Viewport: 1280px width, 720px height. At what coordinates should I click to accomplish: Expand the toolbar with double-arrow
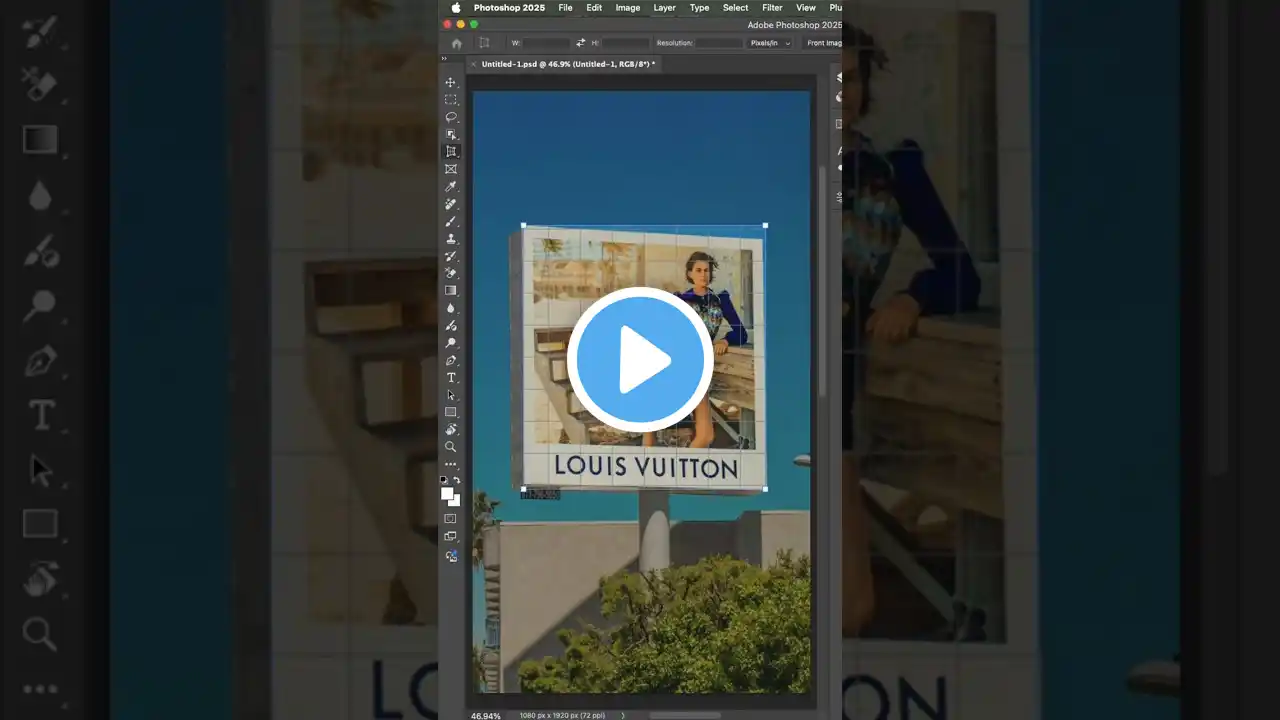point(444,58)
